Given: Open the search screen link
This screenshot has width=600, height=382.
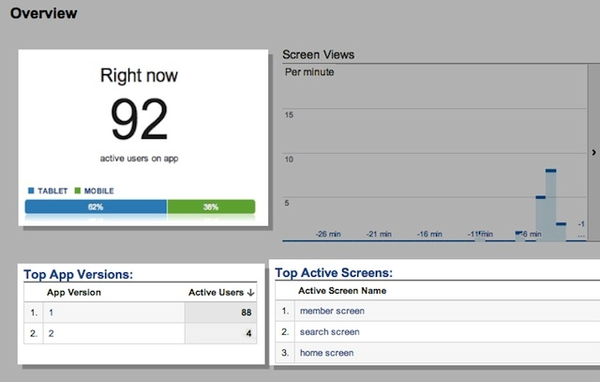Looking at the screenshot, I should 329,332.
